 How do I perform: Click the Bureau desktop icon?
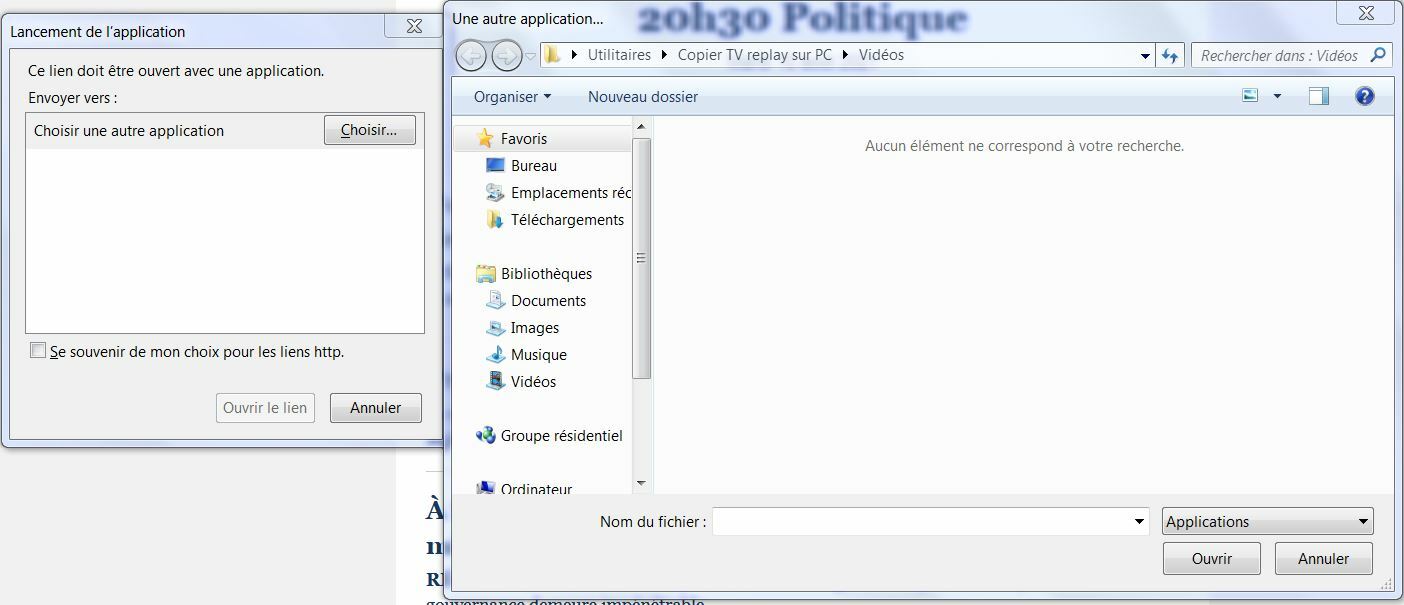pyautogui.click(x=495, y=165)
